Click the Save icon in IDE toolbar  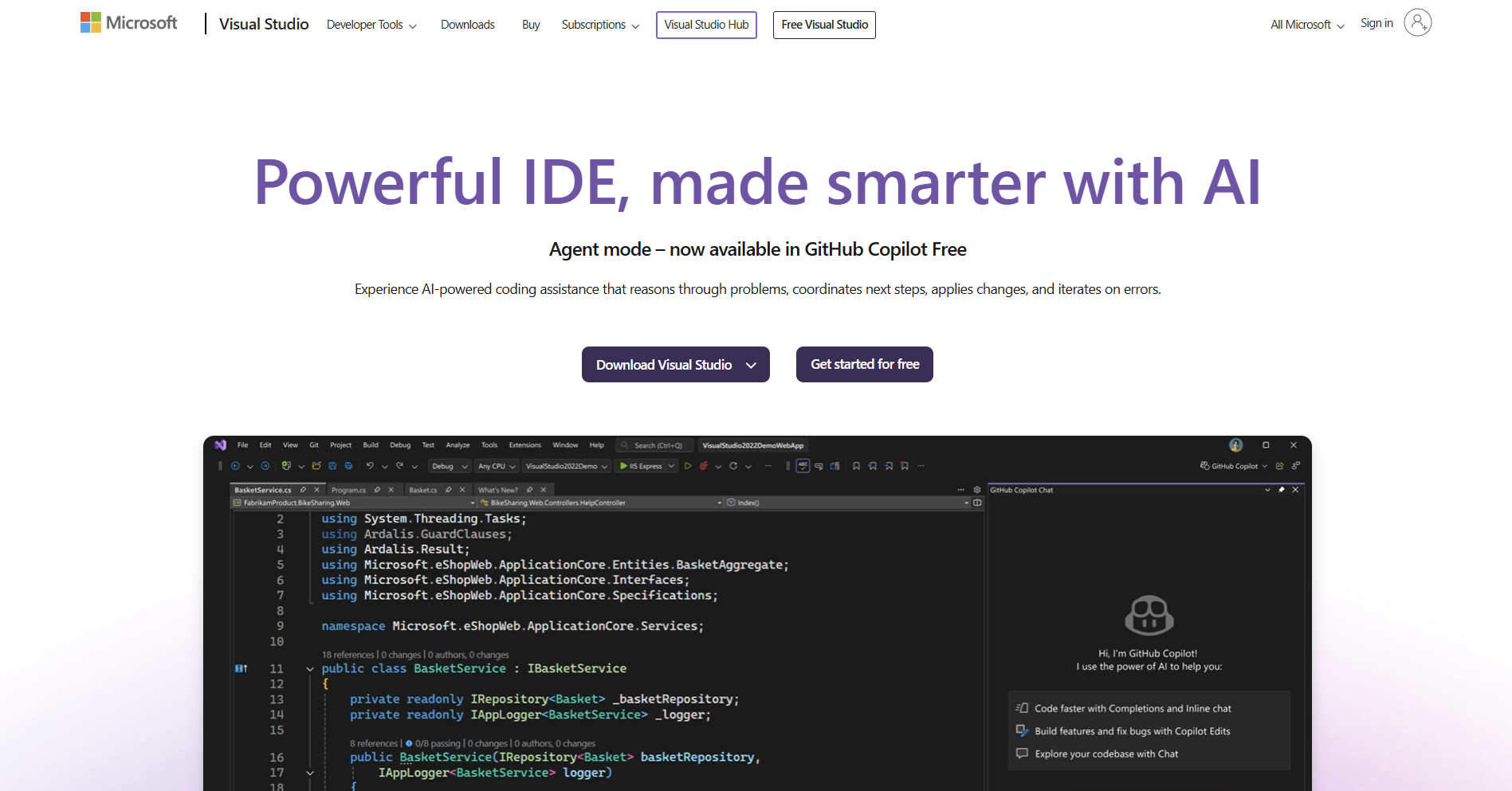click(332, 466)
